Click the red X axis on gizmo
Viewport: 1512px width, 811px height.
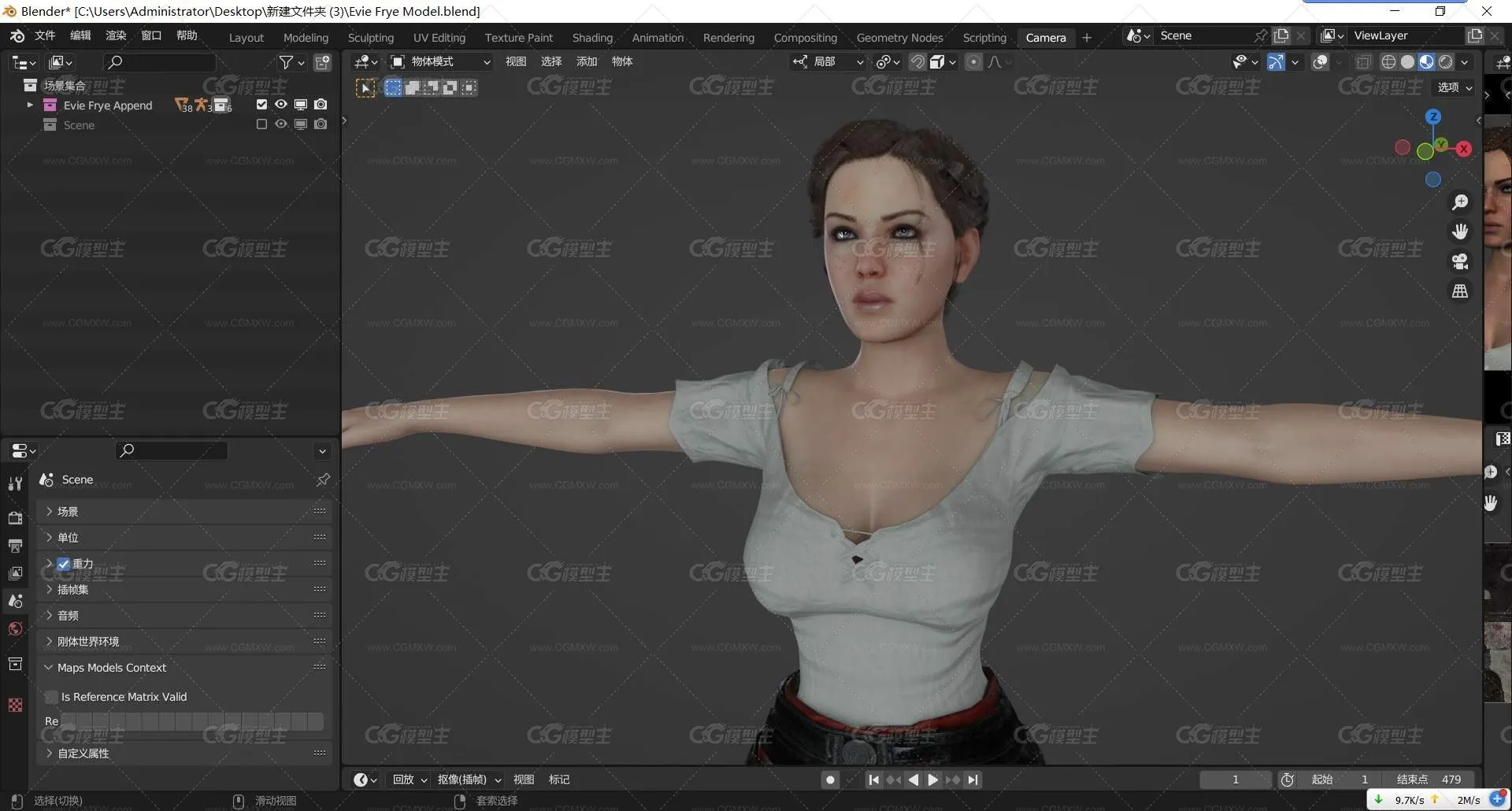pyautogui.click(x=1464, y=149)
